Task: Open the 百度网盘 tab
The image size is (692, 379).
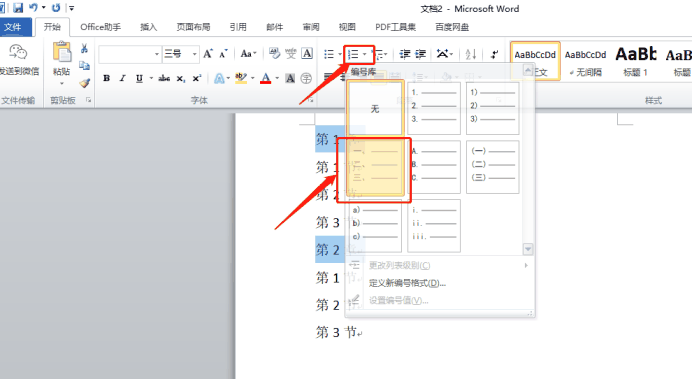Action: 452,27
